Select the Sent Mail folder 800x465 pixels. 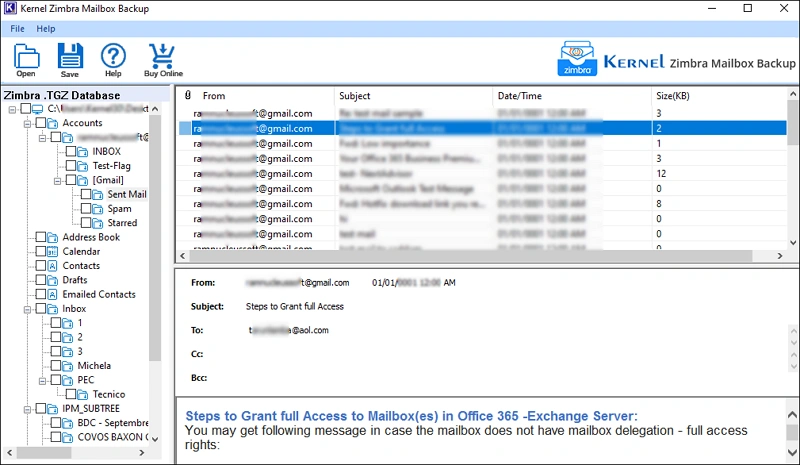click(x=127, y=194)
